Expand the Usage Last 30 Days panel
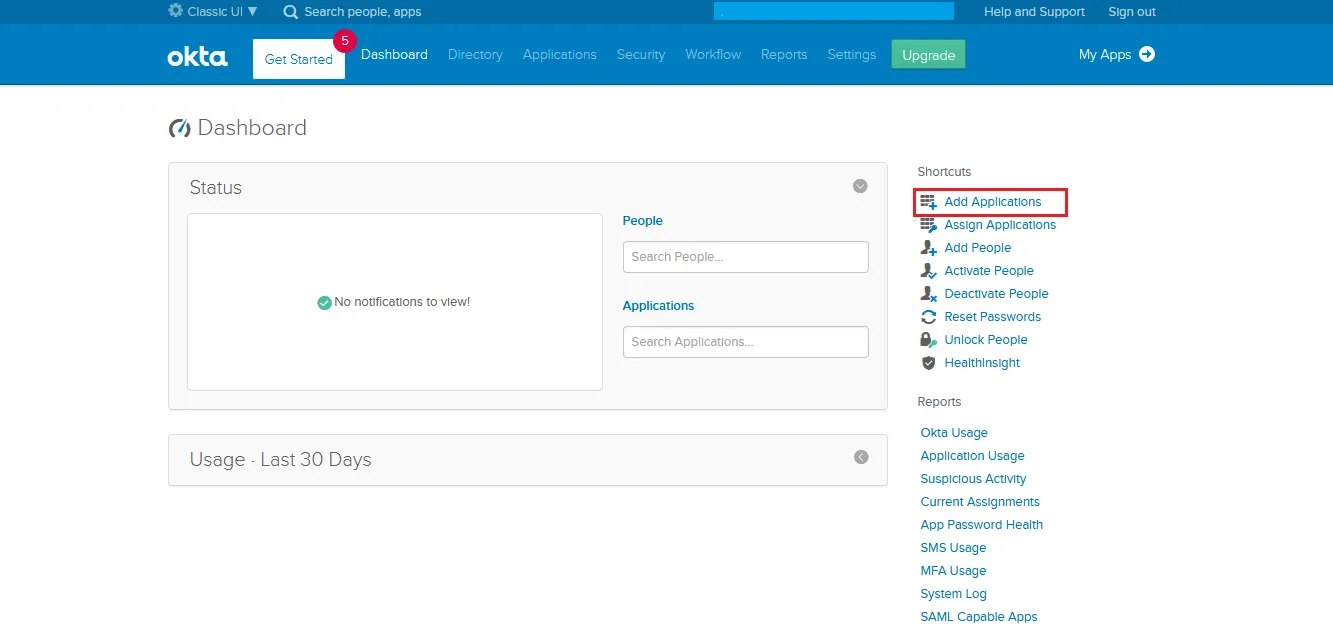The width and height of the screenshot is (1333, 641). tap(861, 457)
